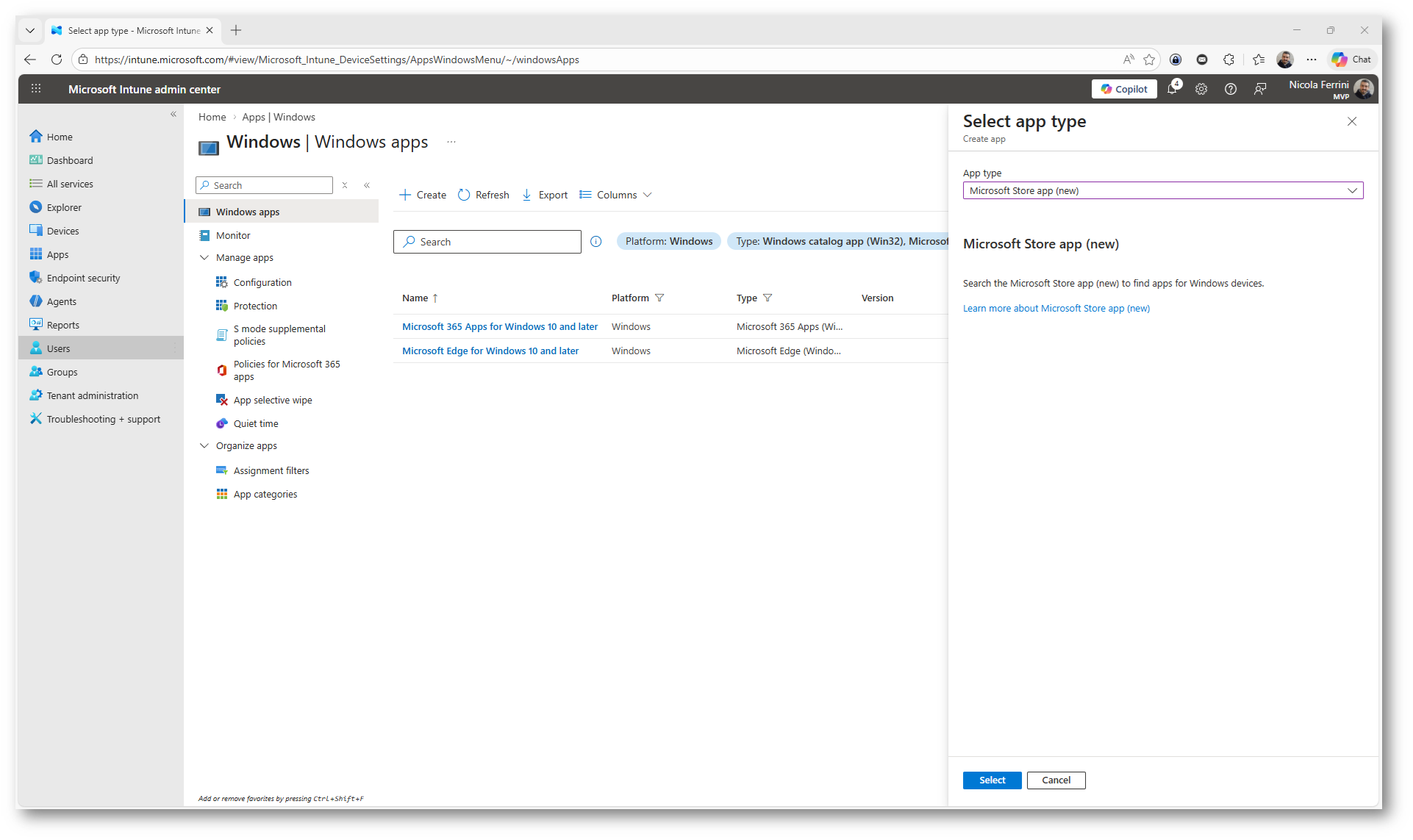Open the app launcher waffle icon
Image resolution: width=1413 pixels, height=840 pixels.
pyautogui.click(x=36, y=89)
